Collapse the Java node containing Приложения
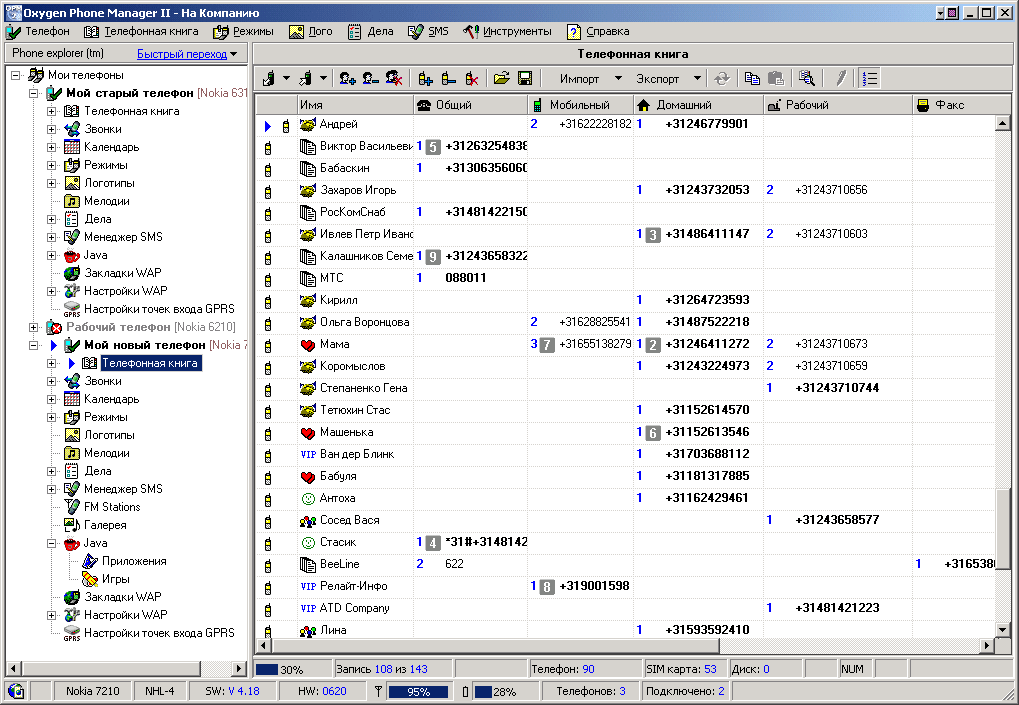Screen dimensions: 1019x705 (x=51, y=543)
